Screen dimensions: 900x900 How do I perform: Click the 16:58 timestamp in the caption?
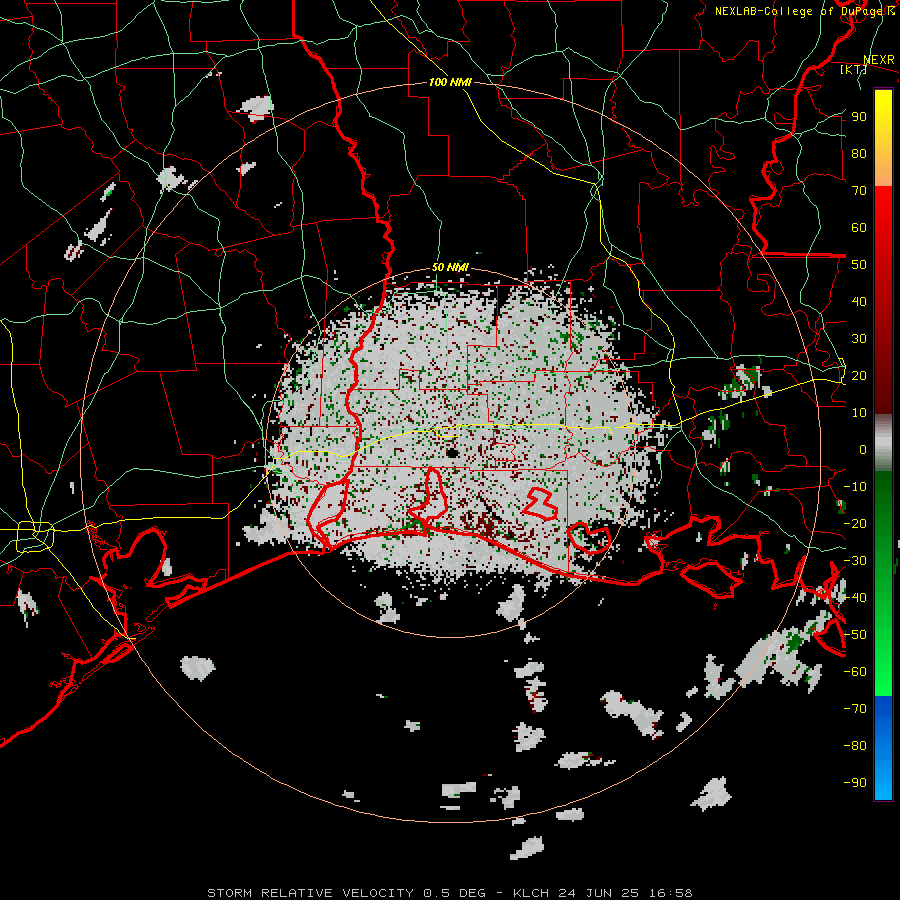671,893
